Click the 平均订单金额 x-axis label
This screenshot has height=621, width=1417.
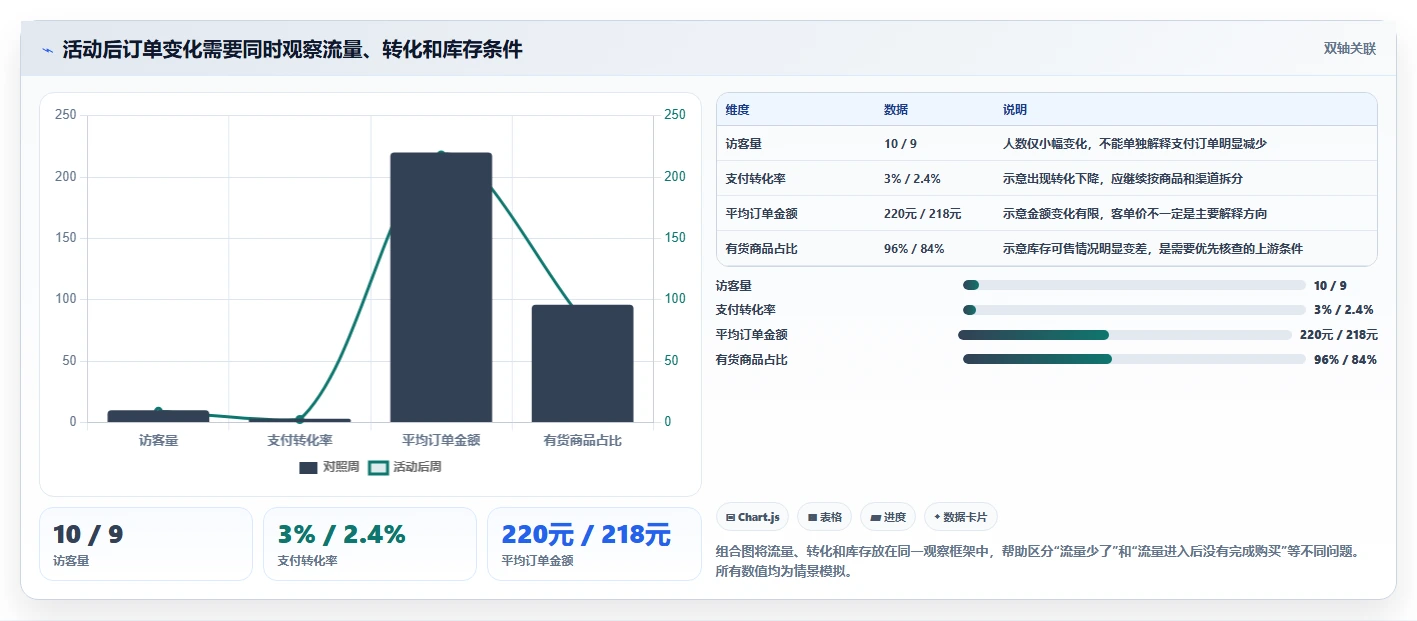(441, 440)
